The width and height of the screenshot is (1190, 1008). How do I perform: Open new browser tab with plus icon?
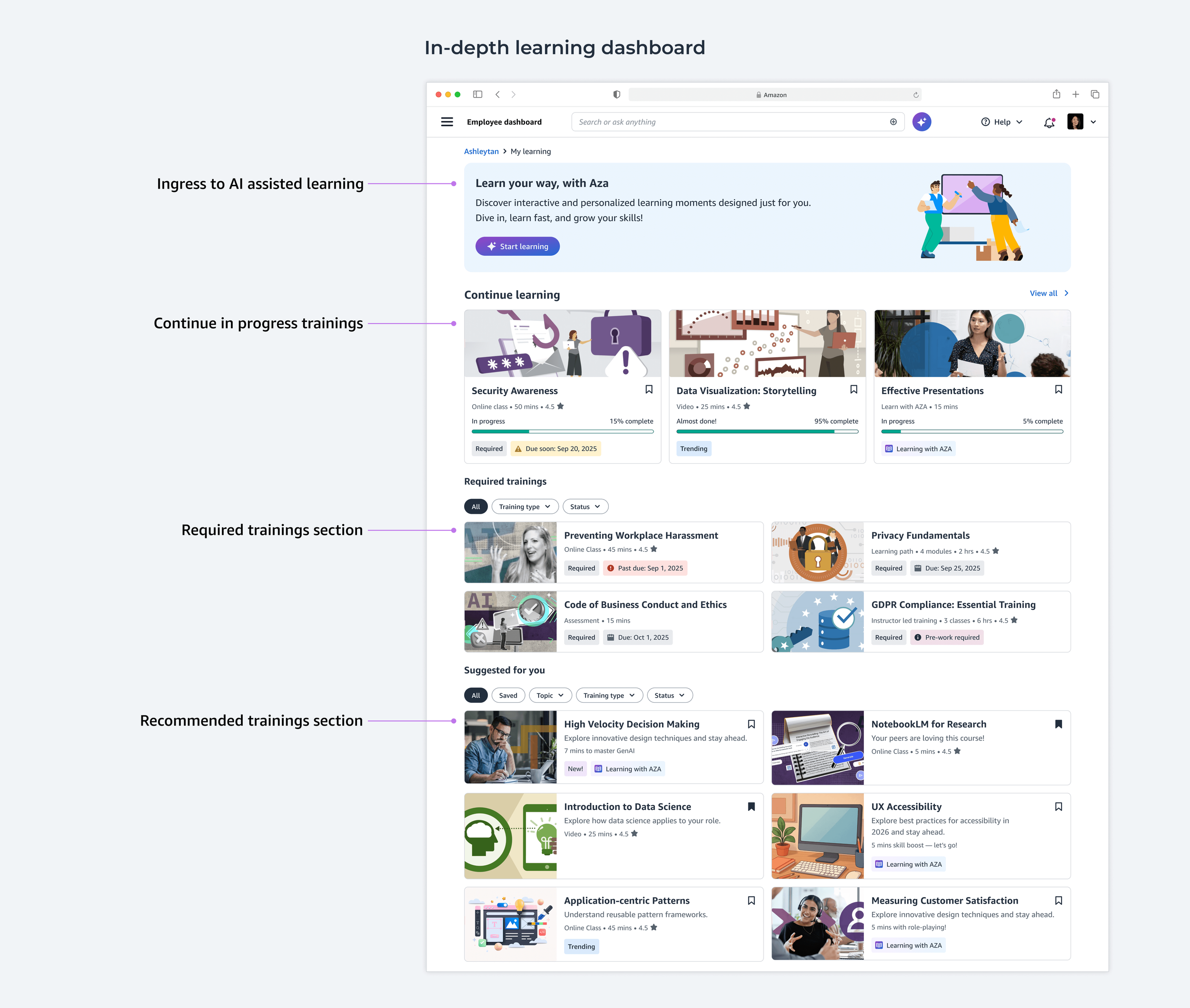1076,94
